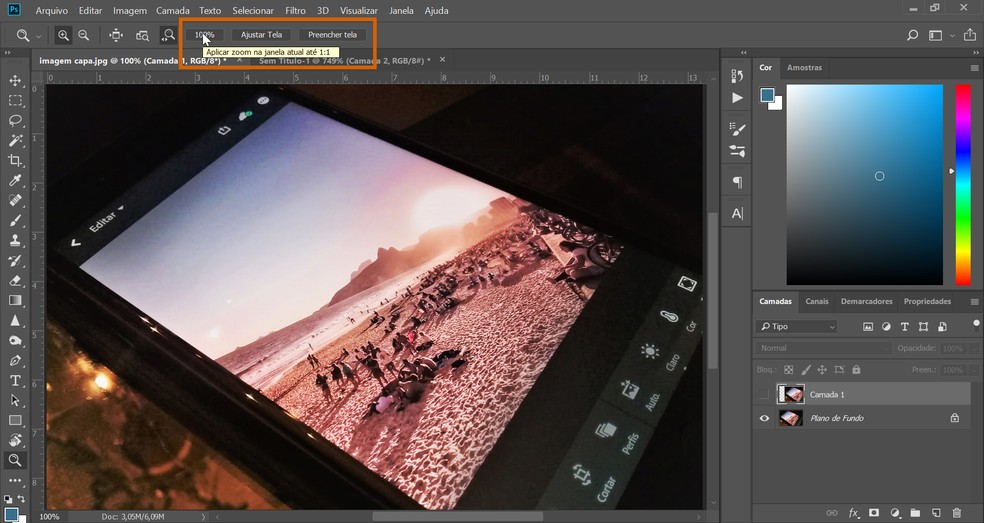The image size is (984, 523).
Task: Select the Lasso tool
Action: [15, 120]
